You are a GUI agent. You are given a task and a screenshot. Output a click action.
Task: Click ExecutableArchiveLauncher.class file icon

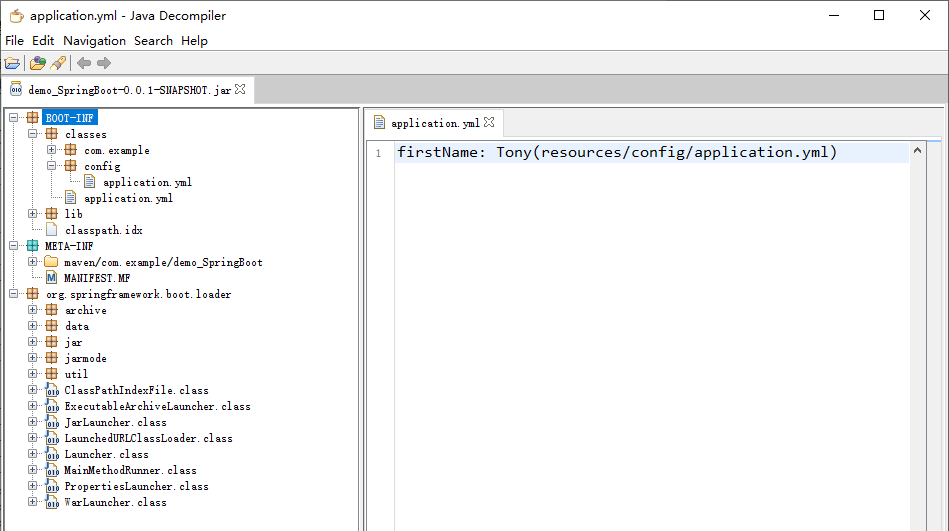click(x=52, y=406)
